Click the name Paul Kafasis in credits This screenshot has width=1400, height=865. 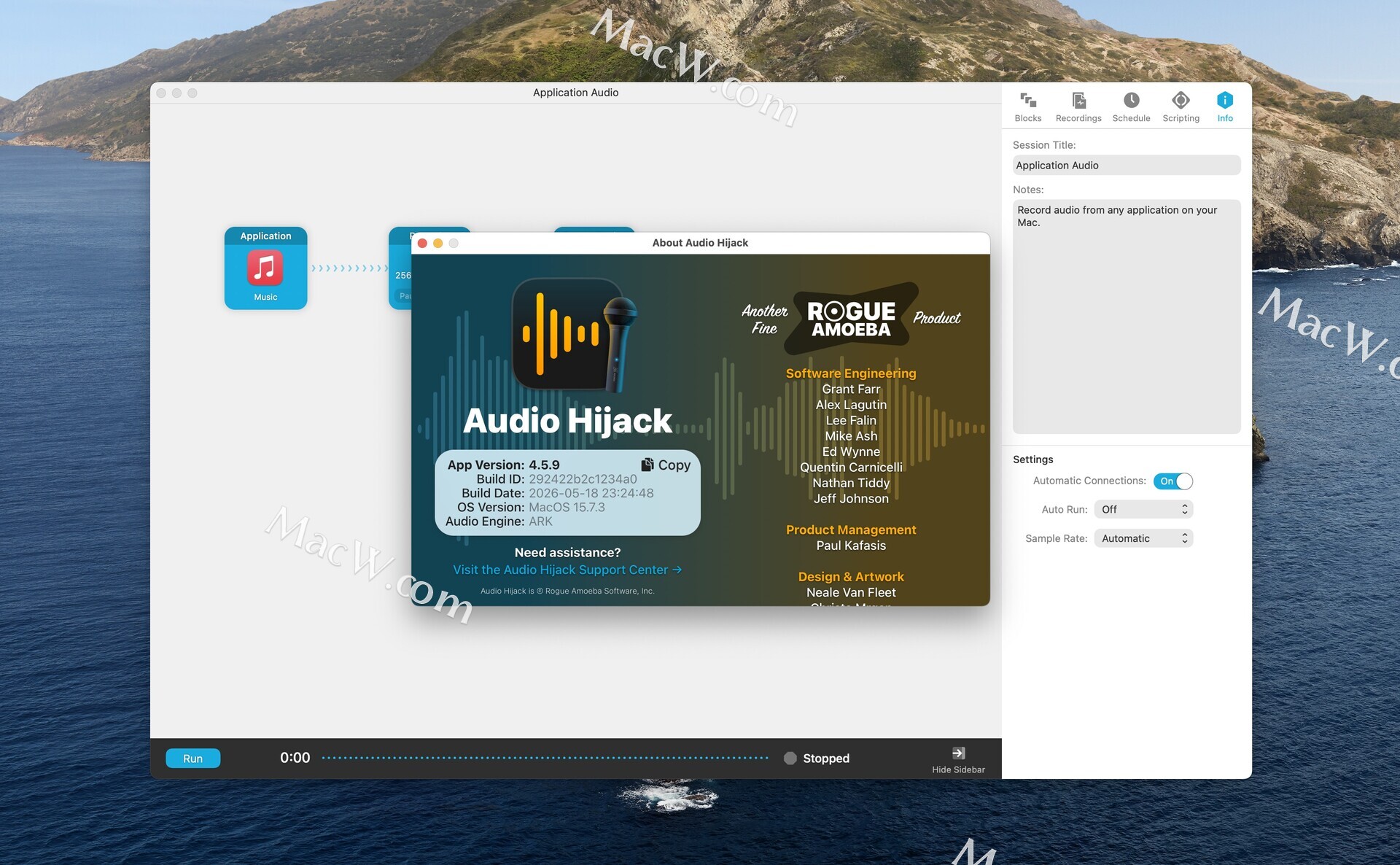pos(851,546)
